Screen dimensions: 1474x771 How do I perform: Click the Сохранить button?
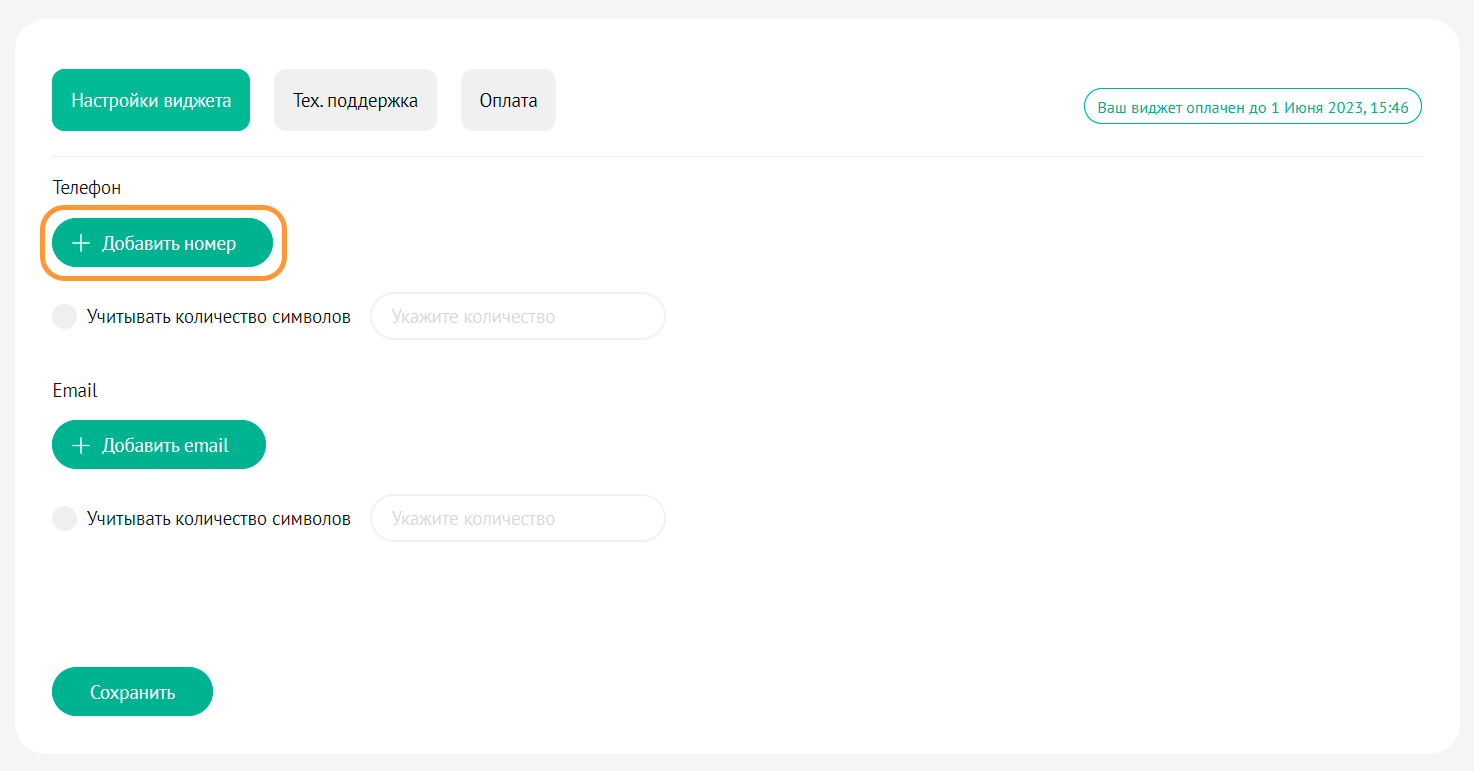pyautogui.click(x=132, y=692)
